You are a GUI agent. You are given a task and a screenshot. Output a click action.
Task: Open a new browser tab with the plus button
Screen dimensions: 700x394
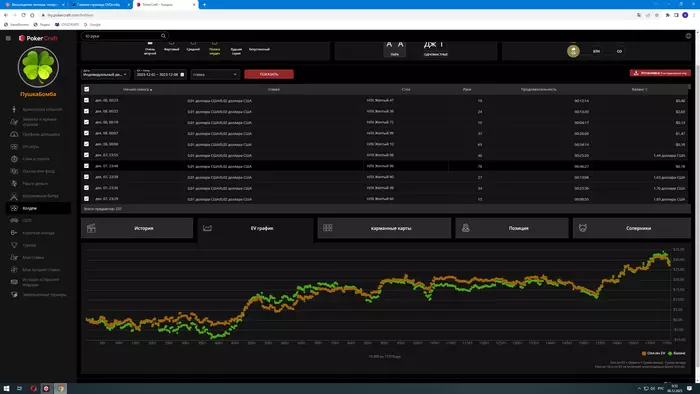point(204,4)
